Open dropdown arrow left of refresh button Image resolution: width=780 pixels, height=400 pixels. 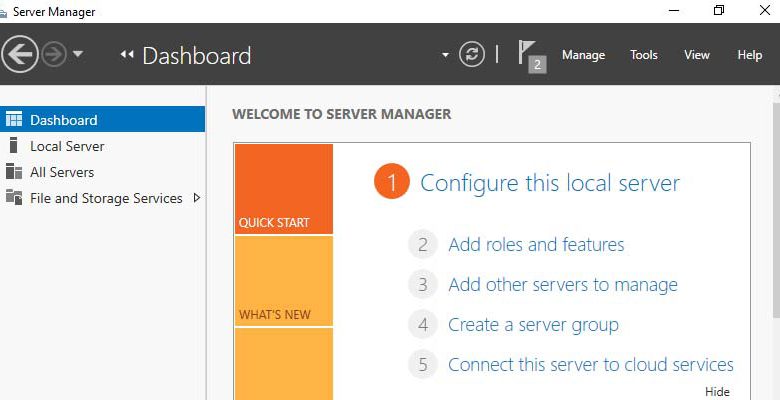tap(445, 55)
